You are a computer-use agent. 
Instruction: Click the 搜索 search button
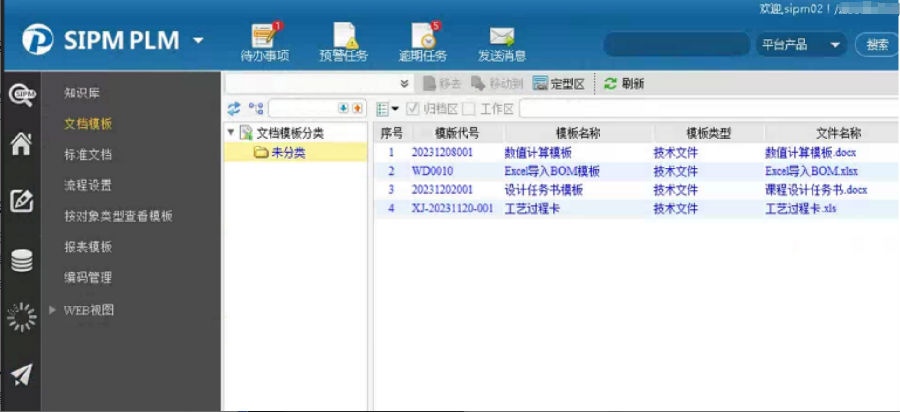click(x=877, y=45)
